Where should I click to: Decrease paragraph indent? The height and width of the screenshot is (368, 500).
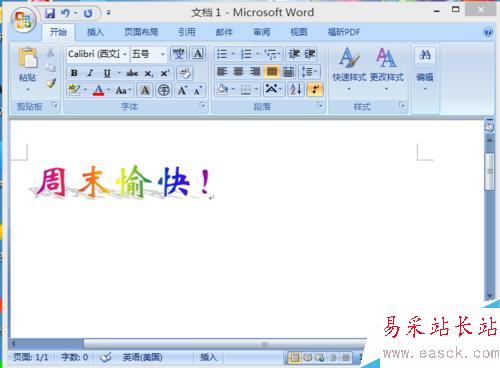(x=294, y=54)
